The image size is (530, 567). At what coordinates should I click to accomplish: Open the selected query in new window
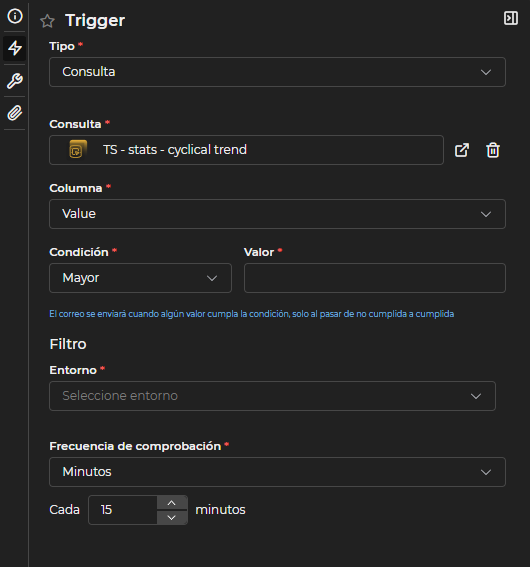(x=462, y=150)
